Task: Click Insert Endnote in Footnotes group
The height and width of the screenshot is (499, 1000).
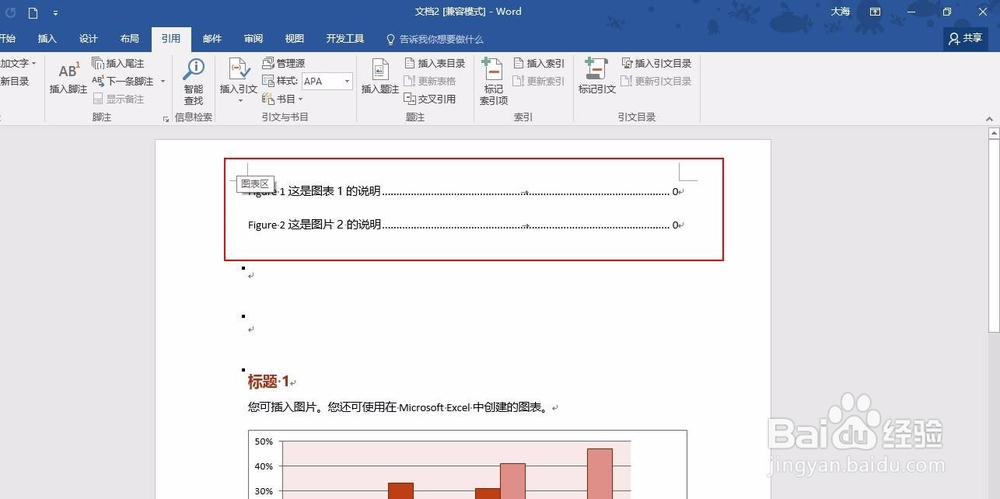Action: click(119, 63)
